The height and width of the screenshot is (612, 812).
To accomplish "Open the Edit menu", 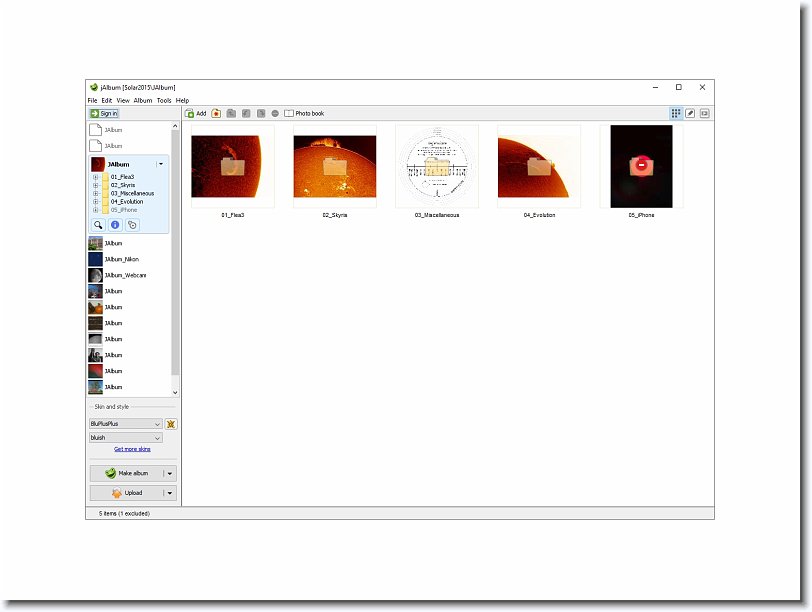I will 107,100.
